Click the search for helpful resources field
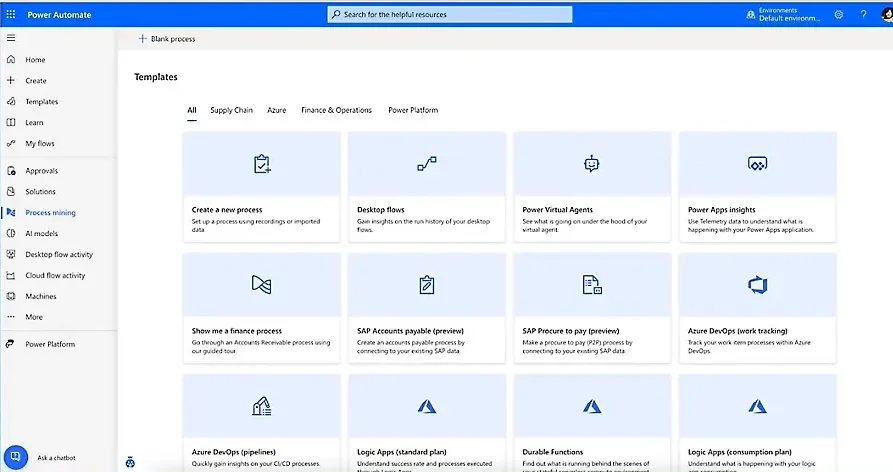This screenshot has width=893, height=472. pyautogui.click(x=450, y=14)
